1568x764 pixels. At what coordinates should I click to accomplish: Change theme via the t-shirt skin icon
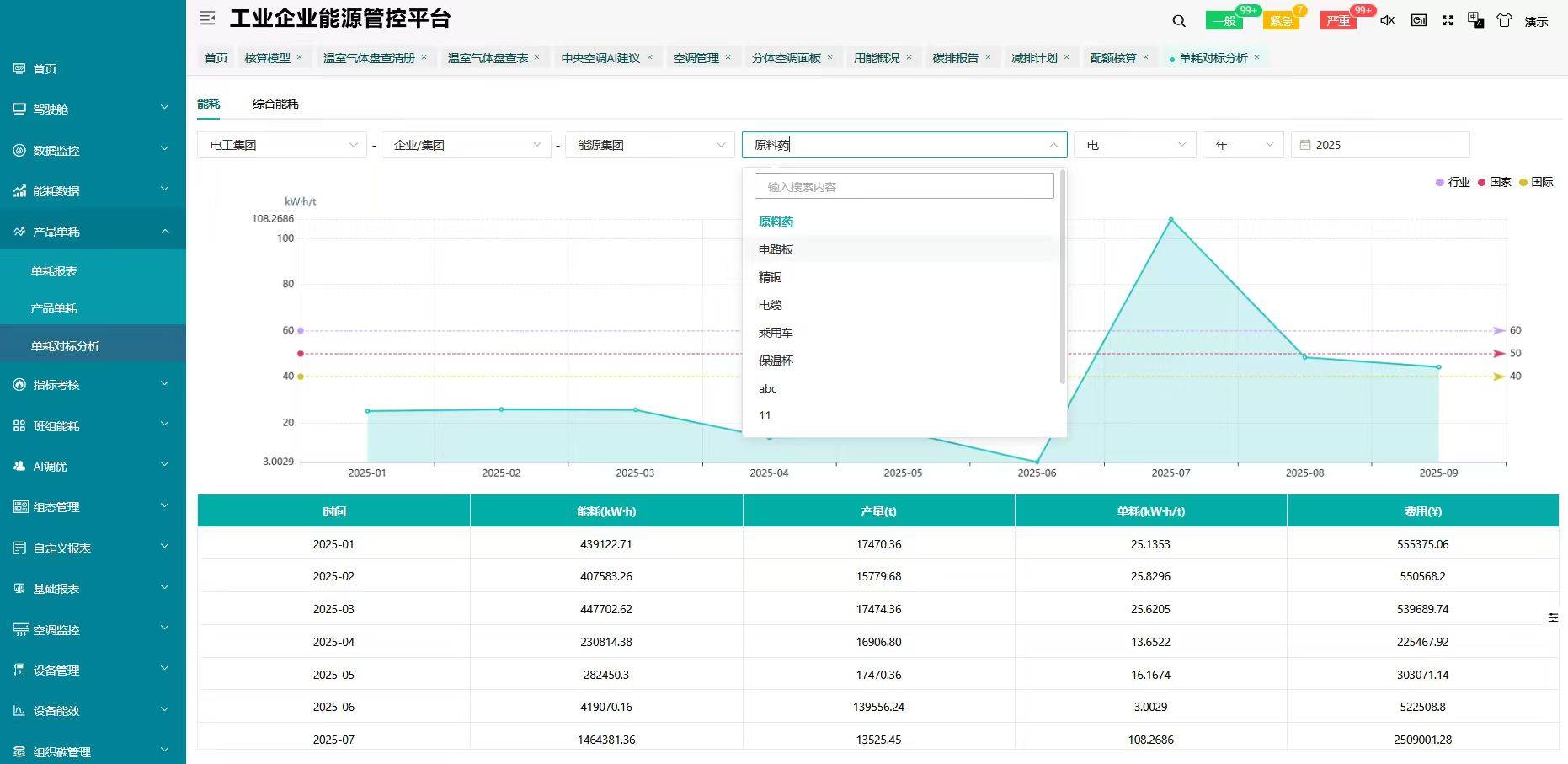click(1504, 19)
